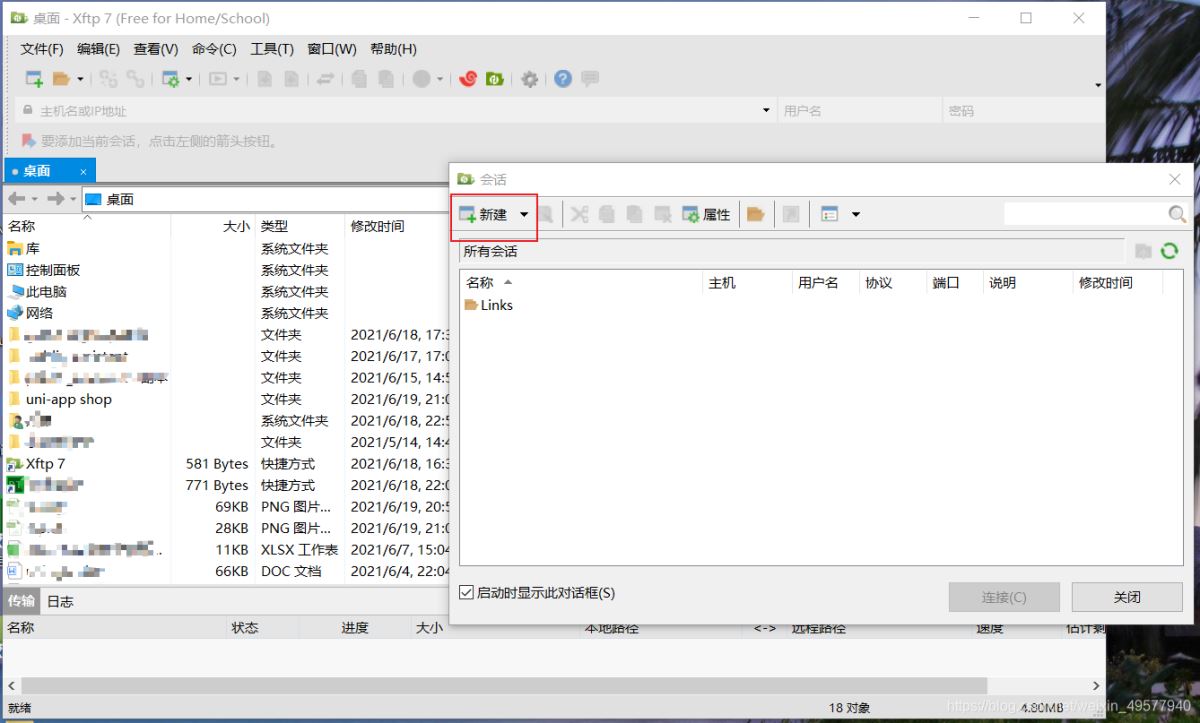This screenshot has width=1200, height=723.
Task: Switch to the 日志 log tab
Action: tap(60, 601)
